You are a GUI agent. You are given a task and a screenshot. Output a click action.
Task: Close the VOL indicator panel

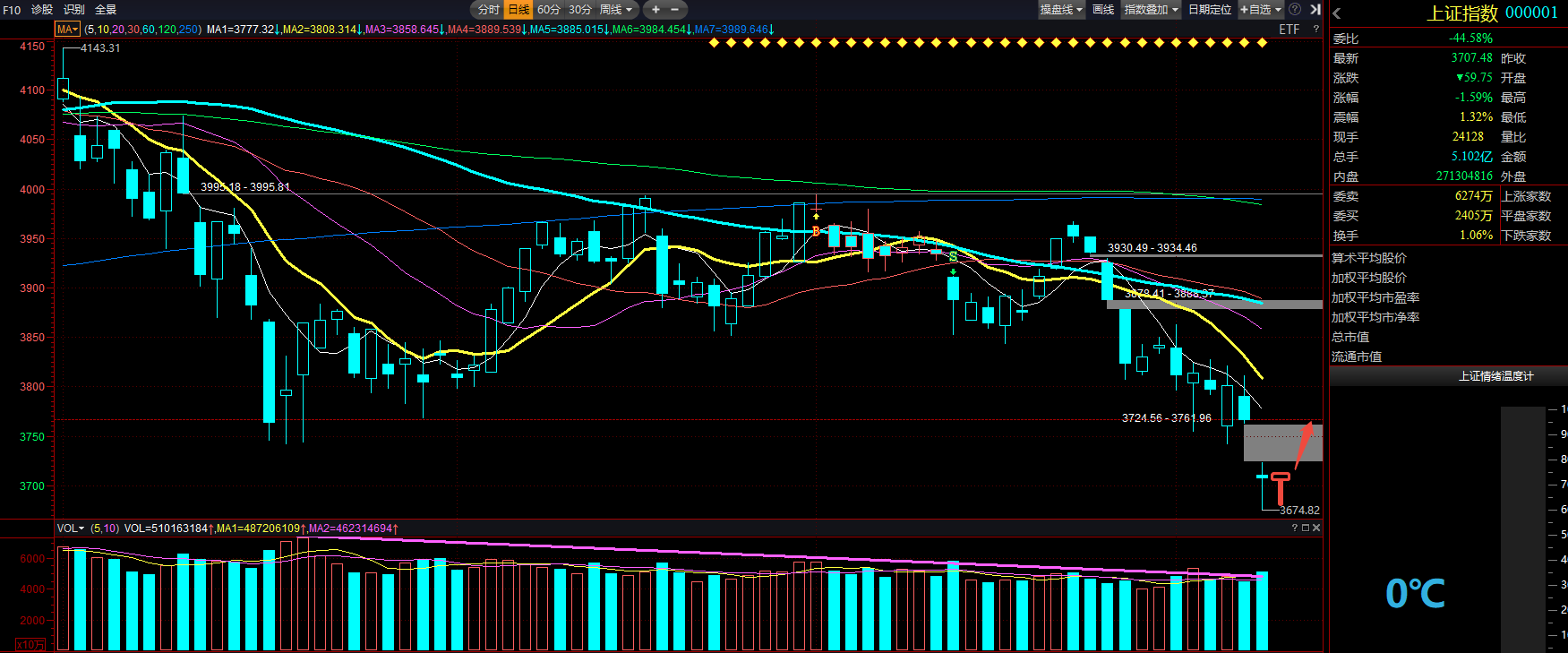(1316, 528)
